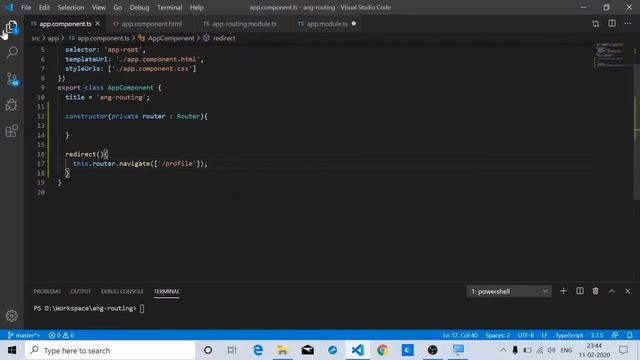This screenshot has height=360, width=640.
Task: Click TypeScript version 3.7.5 in status bar
Action: point(597,335)
